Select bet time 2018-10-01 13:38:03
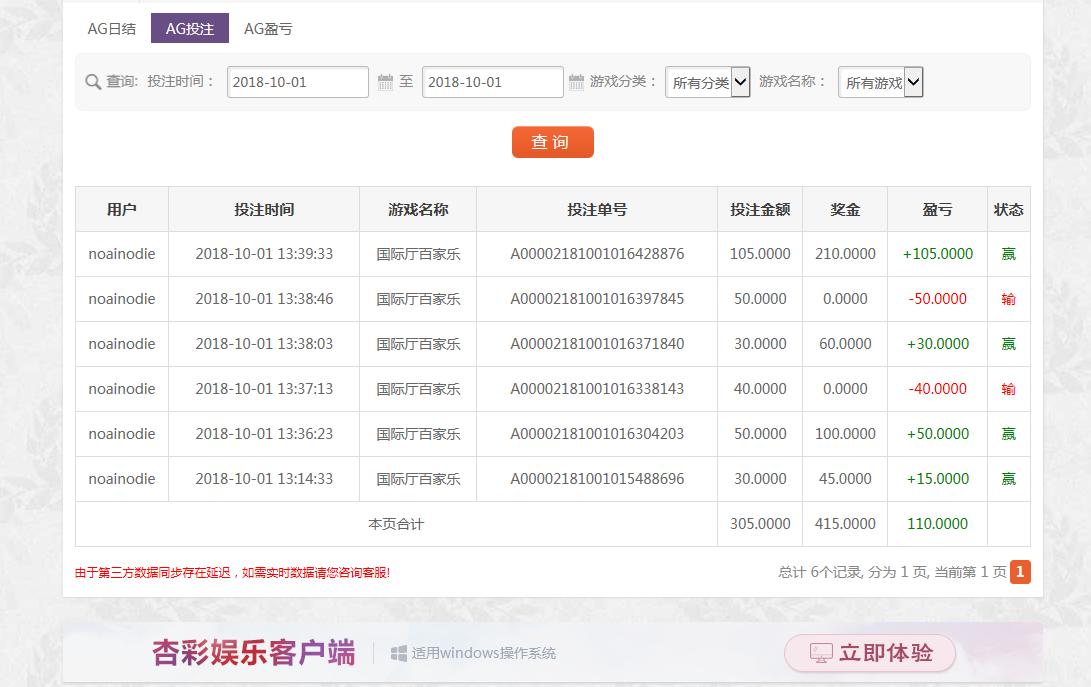 (264, 344)
